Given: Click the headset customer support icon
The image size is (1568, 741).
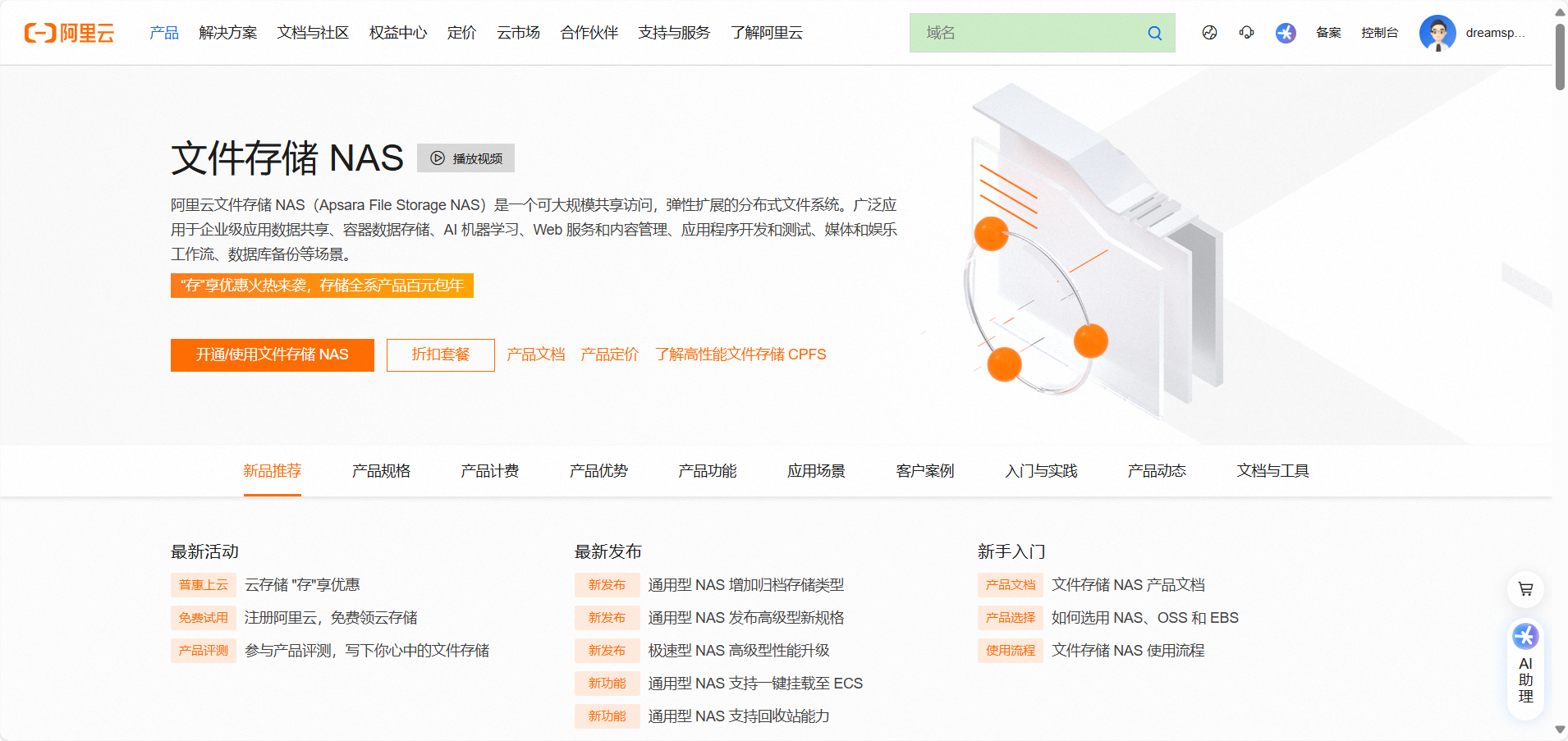Looking at the screenshot, I should (1246, 33).
